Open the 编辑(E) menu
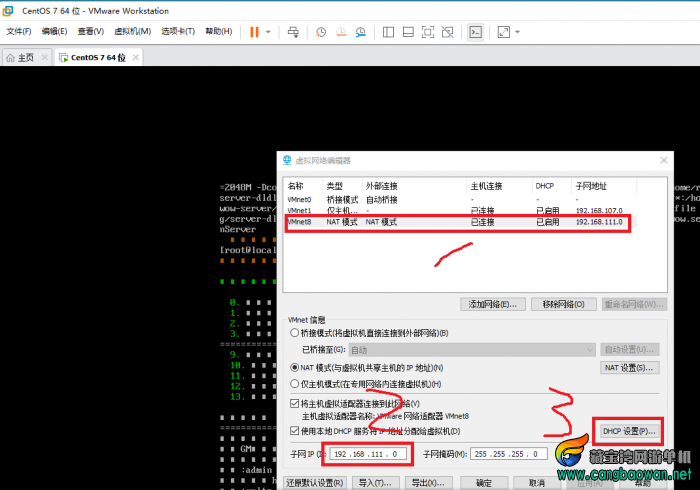The height and width of the screenshot is (490, 700). pyautogui.click(x=54, y=31)
